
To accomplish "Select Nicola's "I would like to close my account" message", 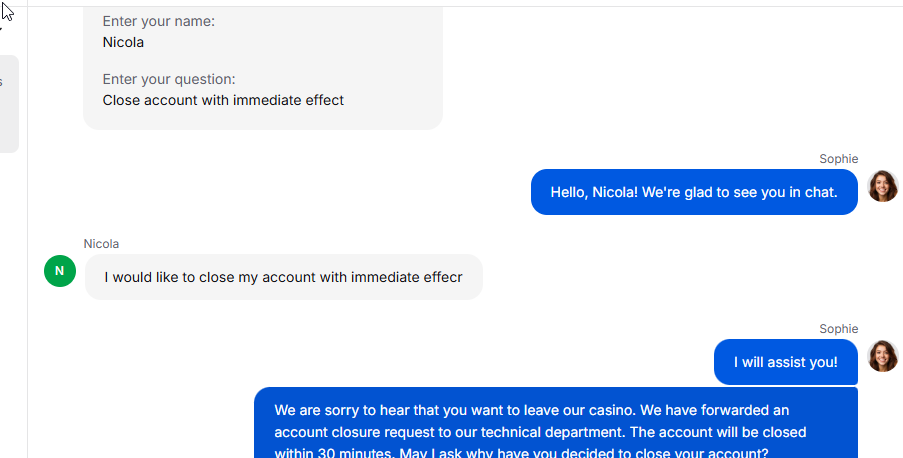I will pyautogui.click(x=283, y=277).
